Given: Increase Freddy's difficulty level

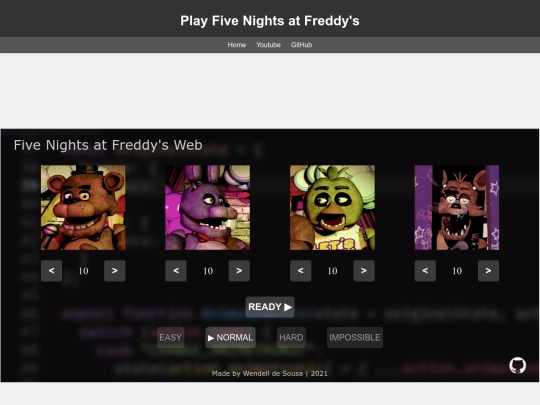Looking at the screenshot, I should point(115,271).
